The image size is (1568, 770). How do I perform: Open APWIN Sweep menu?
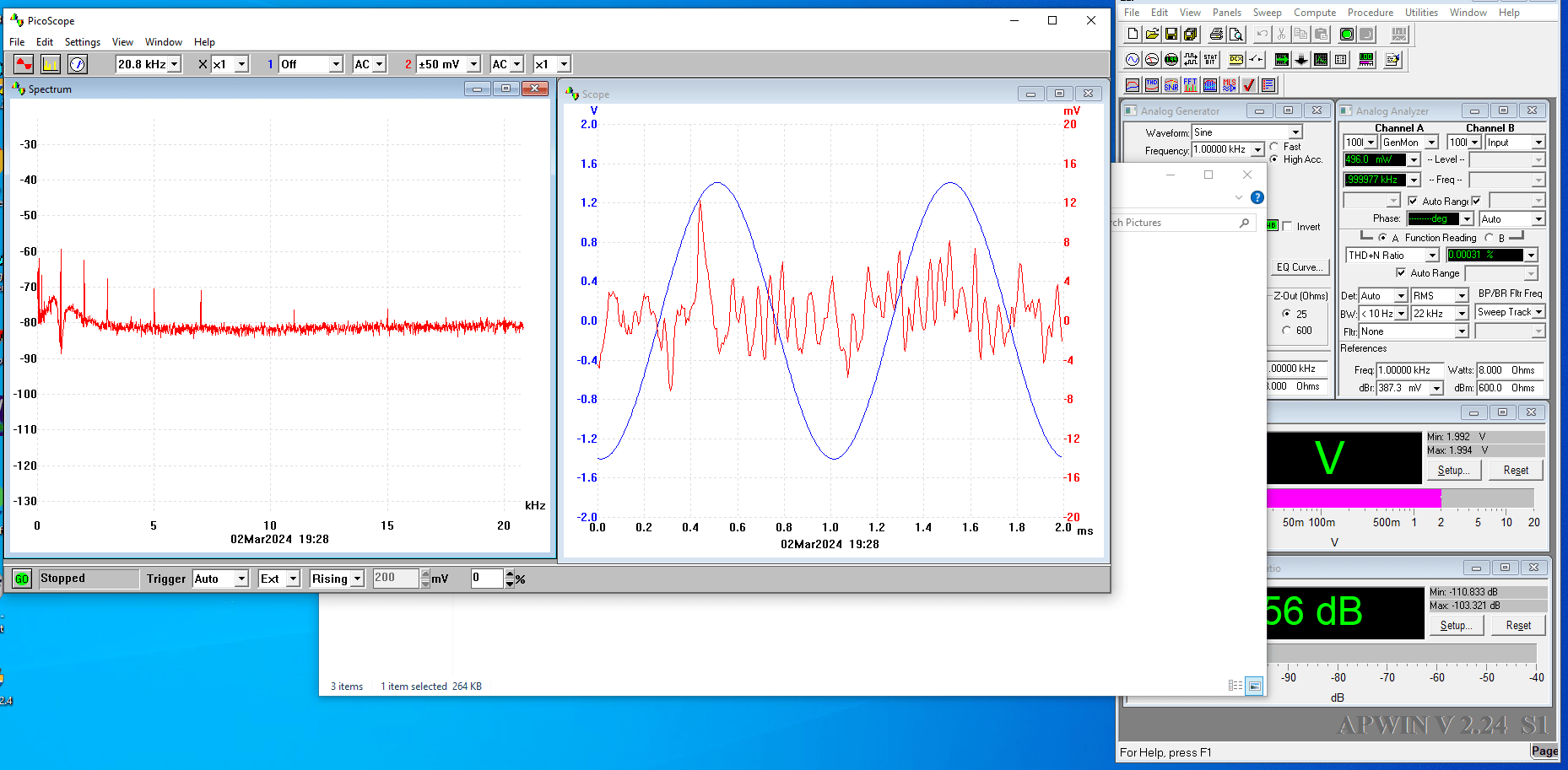[x=1267, y=13]
